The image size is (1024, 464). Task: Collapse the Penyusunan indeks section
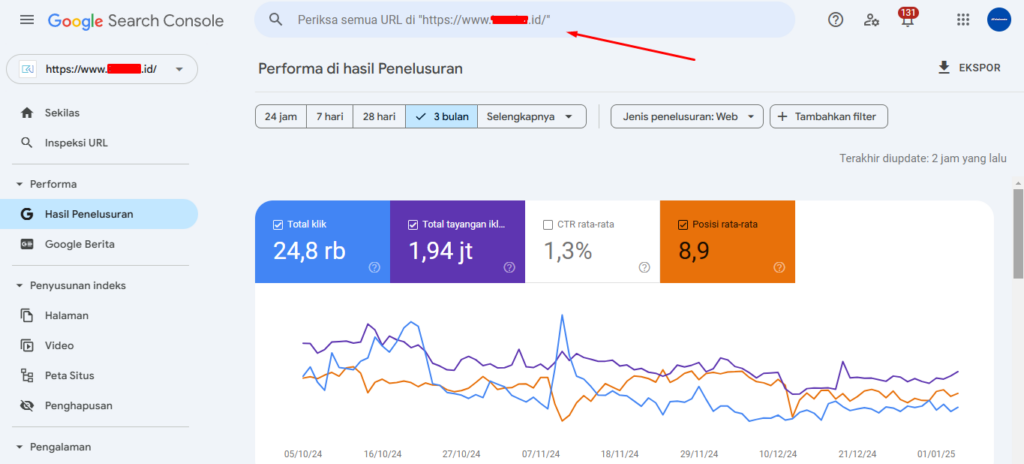(19, 286)
